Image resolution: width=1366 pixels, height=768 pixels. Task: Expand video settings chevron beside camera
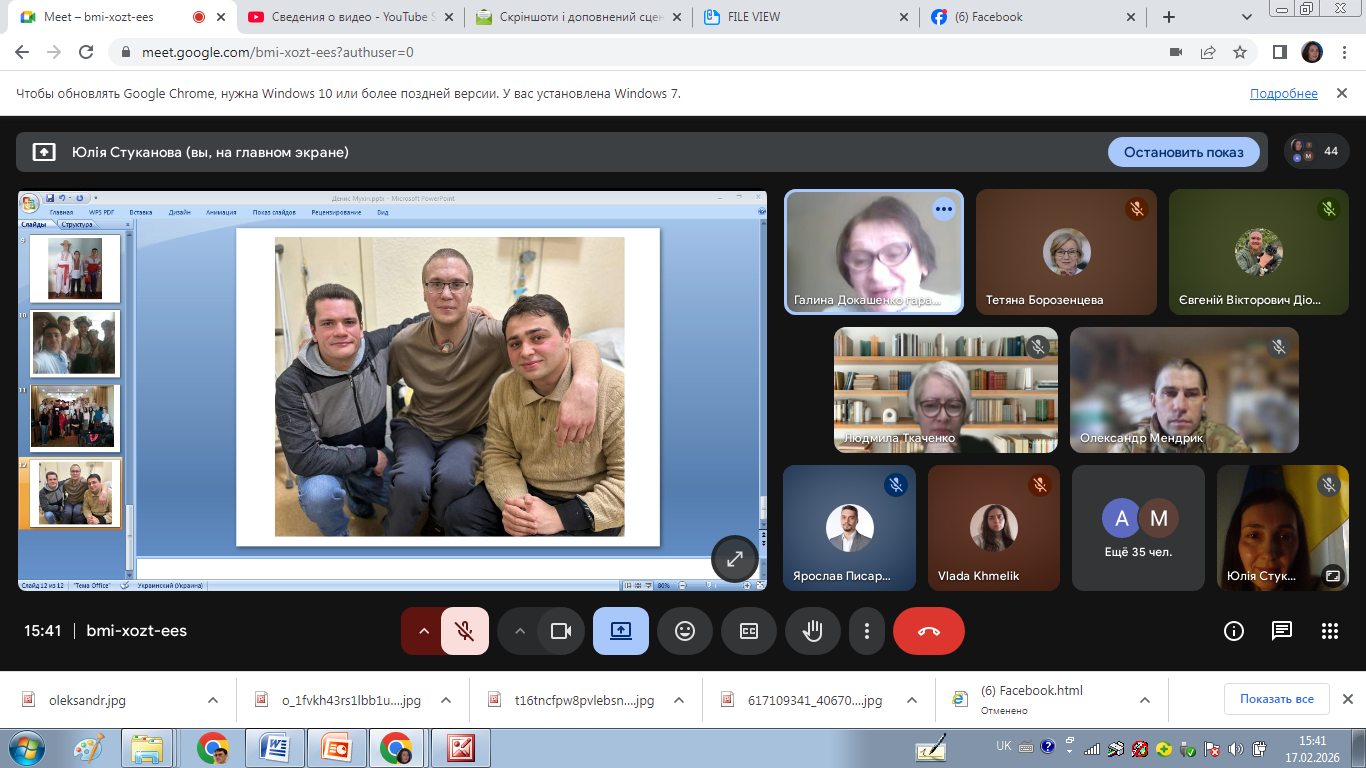point(519,631)
